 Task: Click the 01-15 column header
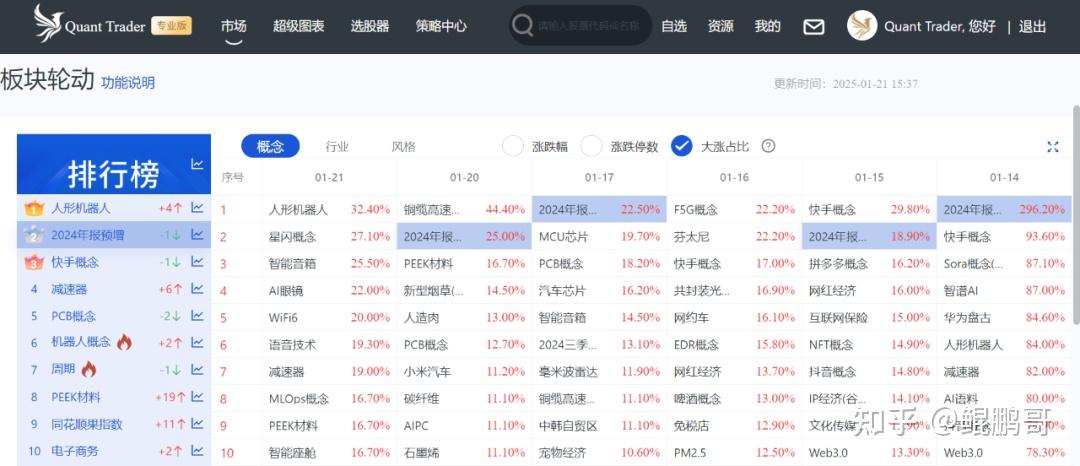click(x=869, y=178)
